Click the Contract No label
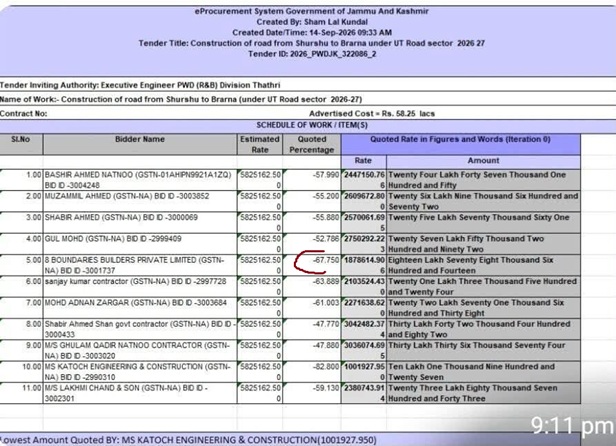 click(x=24, y=114)
